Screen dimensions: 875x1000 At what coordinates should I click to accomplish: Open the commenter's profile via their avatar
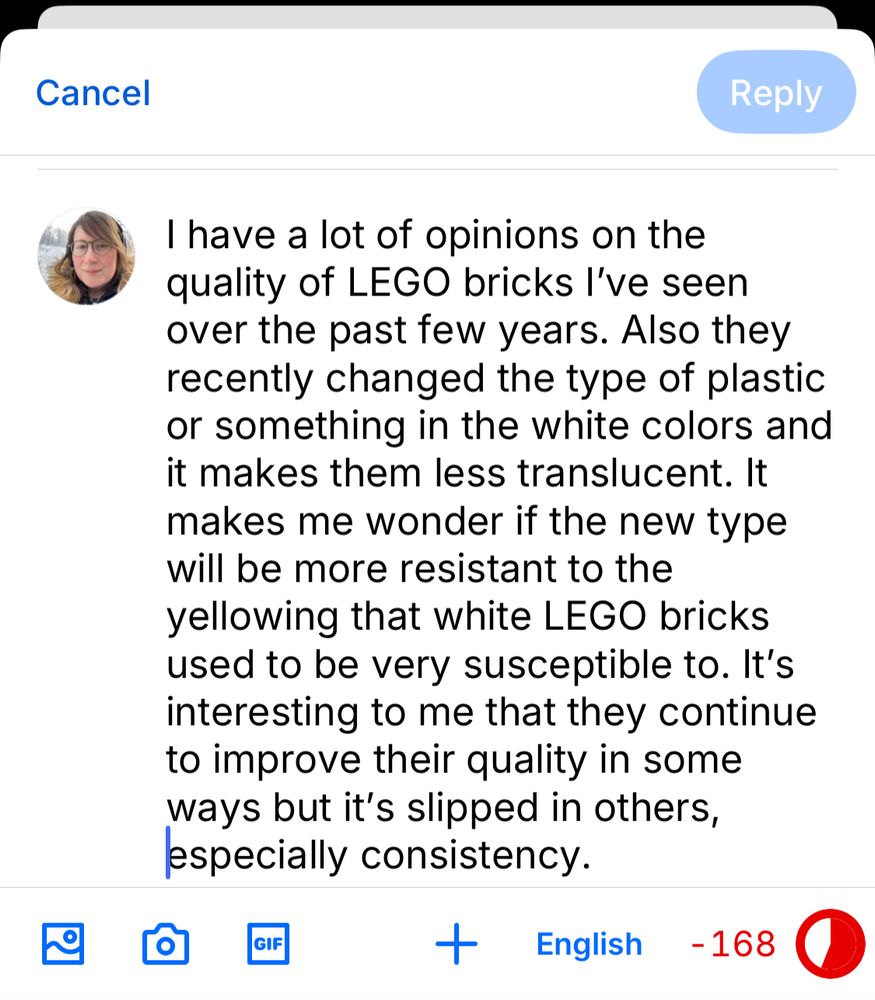pyautogui.click(x=86, y=255)
